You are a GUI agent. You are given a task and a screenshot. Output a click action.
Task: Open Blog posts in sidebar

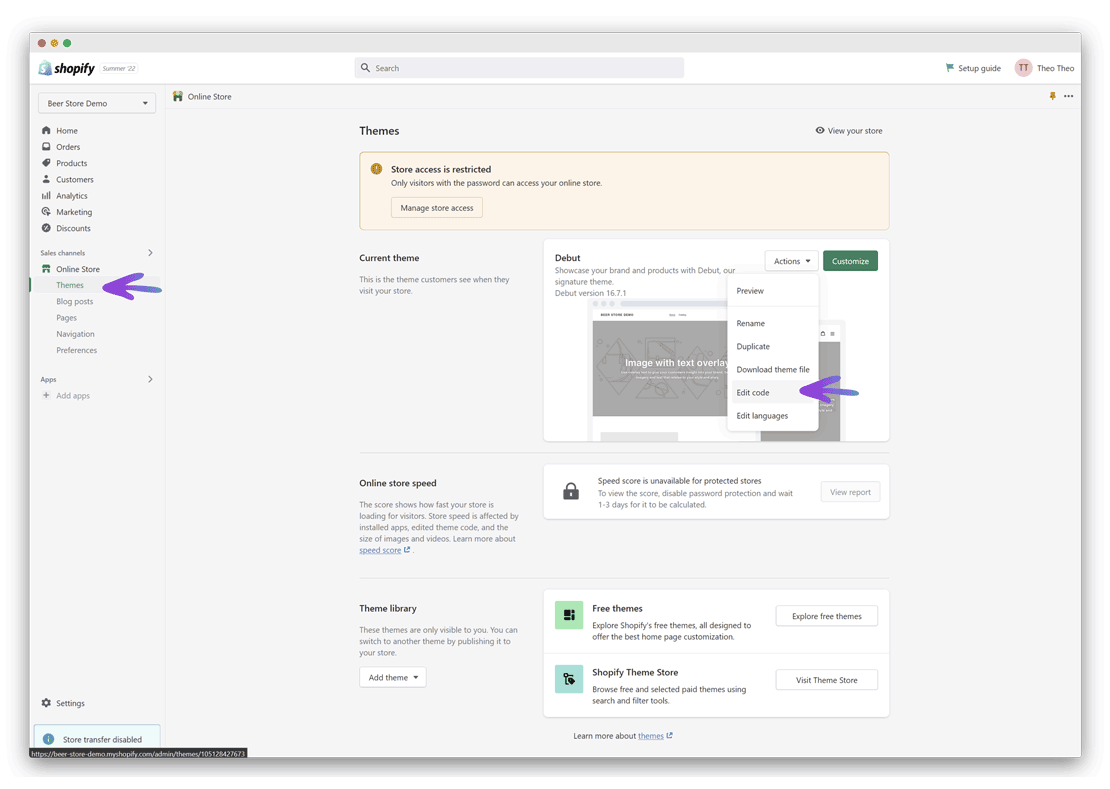pos(74,301)
